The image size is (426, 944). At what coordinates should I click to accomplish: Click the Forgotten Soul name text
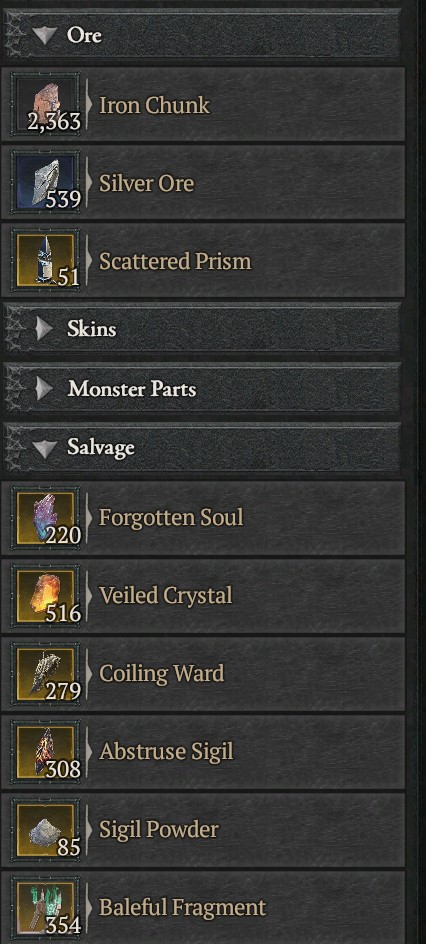[171, 518]
